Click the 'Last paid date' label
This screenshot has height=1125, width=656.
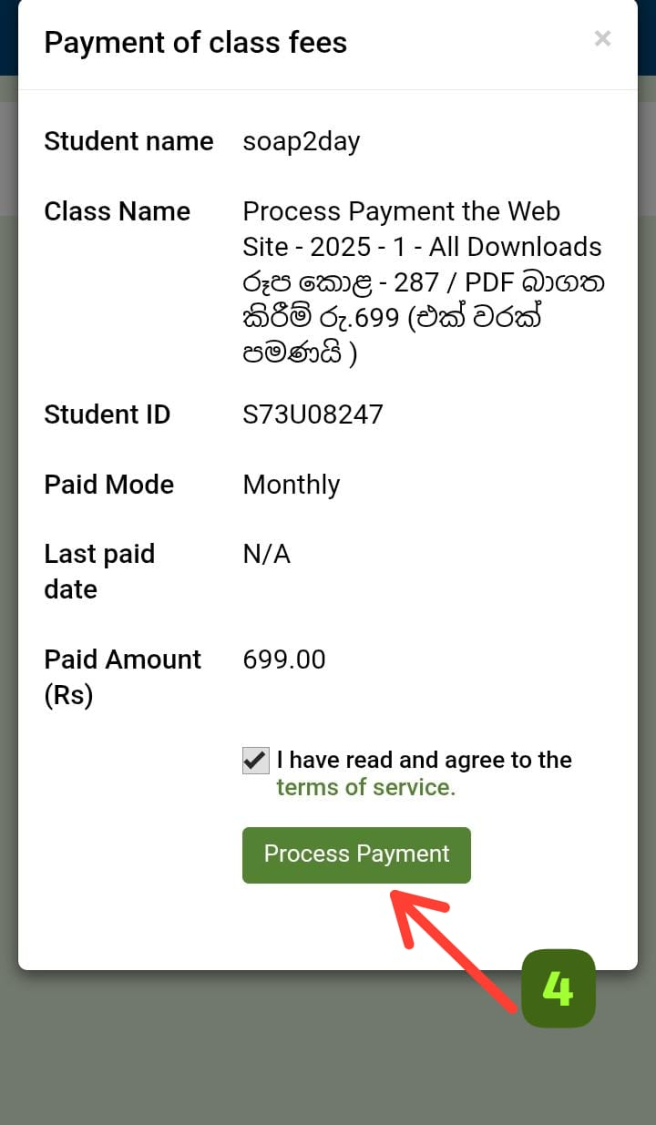click(x=99, y=571)
